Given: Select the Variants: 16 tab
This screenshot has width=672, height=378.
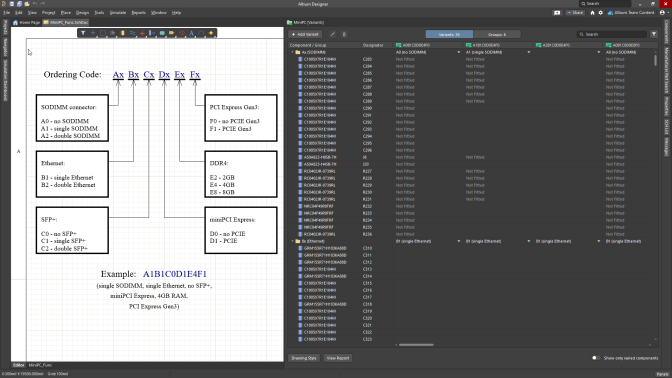Looking at the screenshot, I should 449,34.
